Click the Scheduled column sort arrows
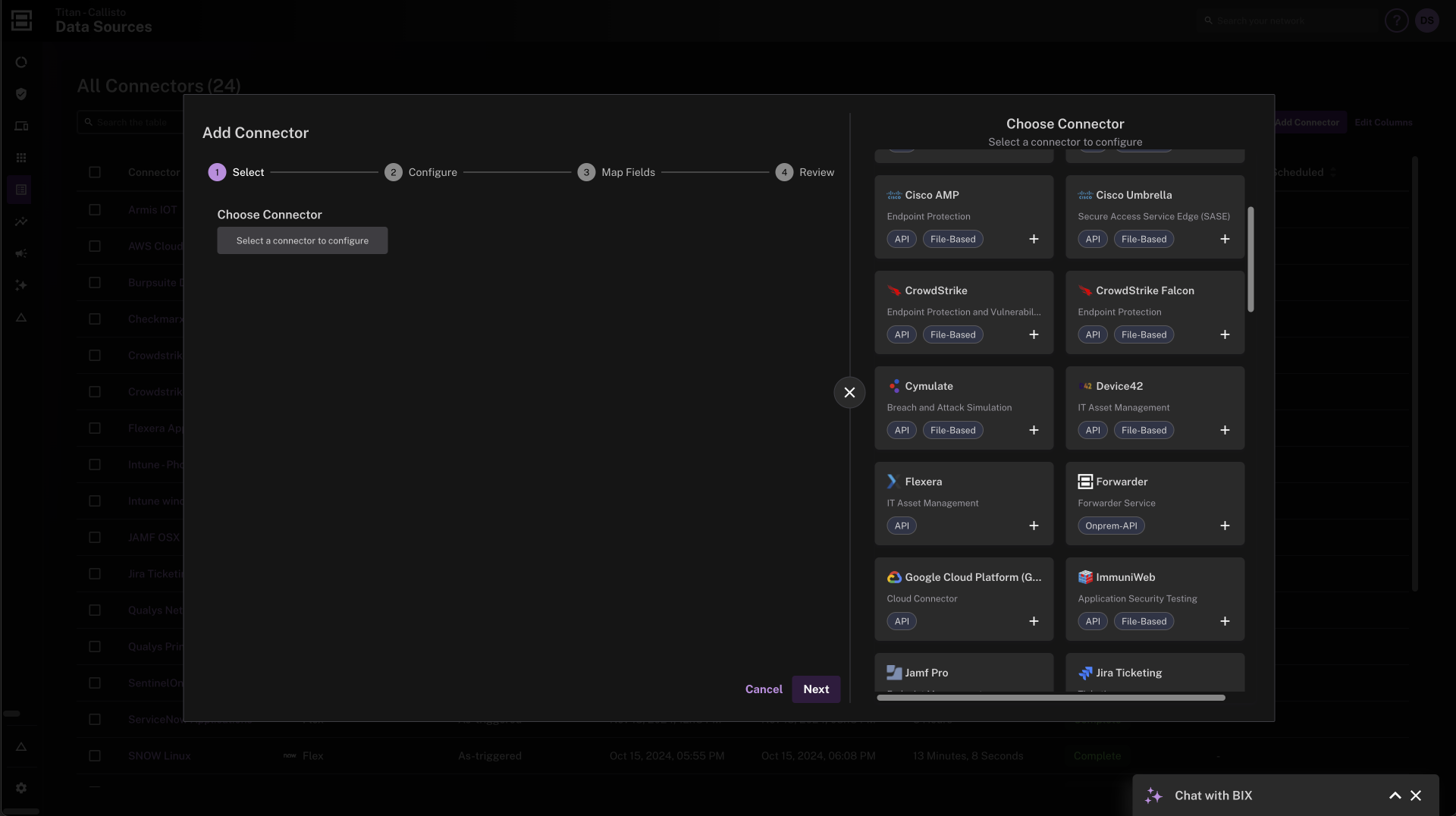The image size is (1456, 816). (x=1333, y=172)
